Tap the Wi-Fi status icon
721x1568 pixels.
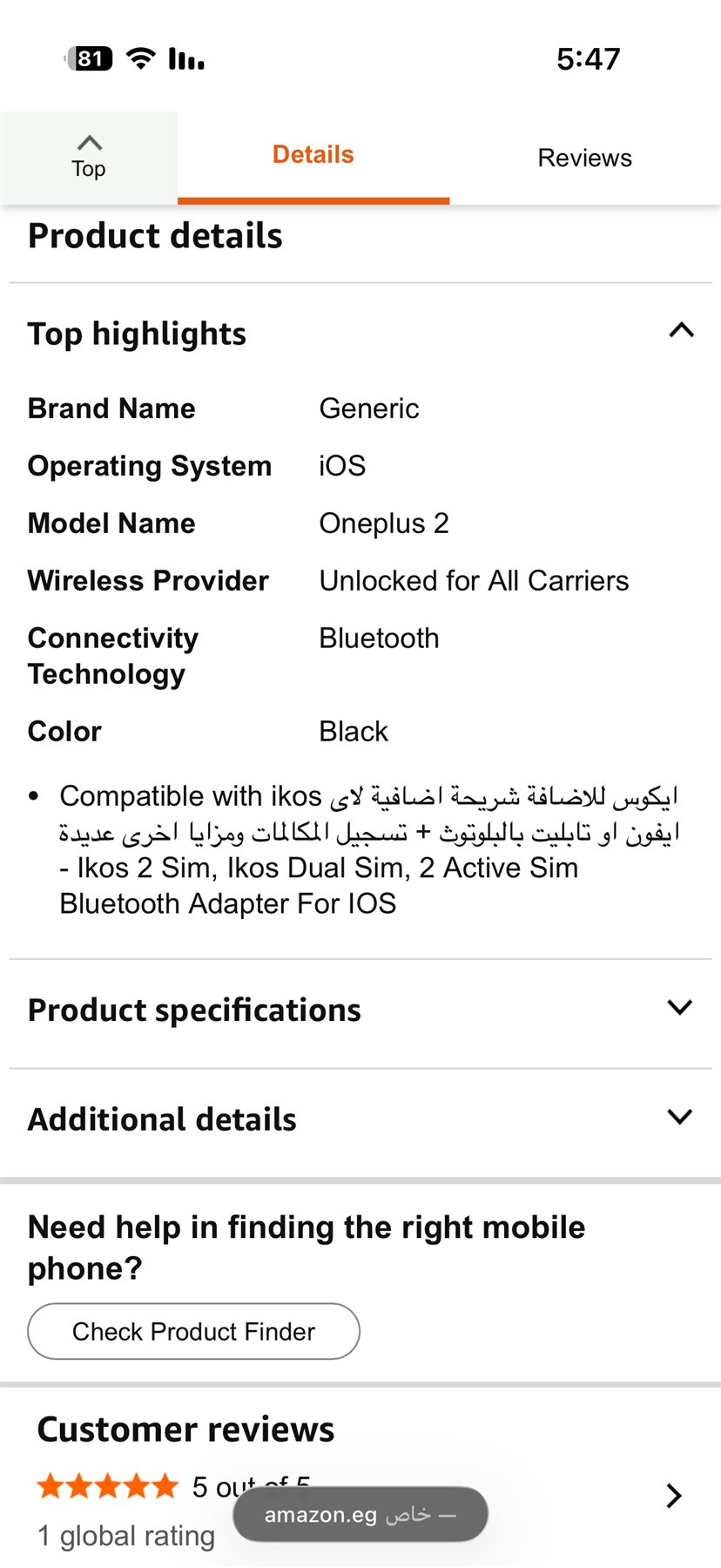click(140, 58)
